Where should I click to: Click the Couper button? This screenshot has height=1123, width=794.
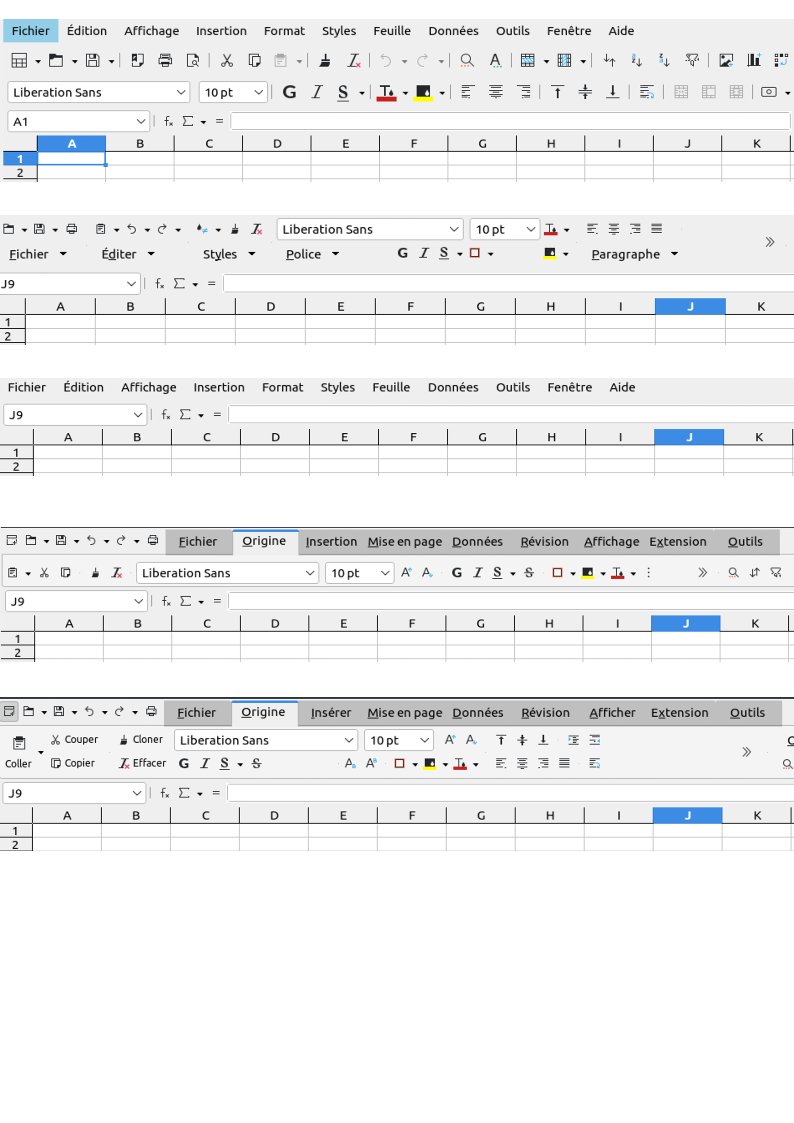pyautogui.click(x=74, y=740)
